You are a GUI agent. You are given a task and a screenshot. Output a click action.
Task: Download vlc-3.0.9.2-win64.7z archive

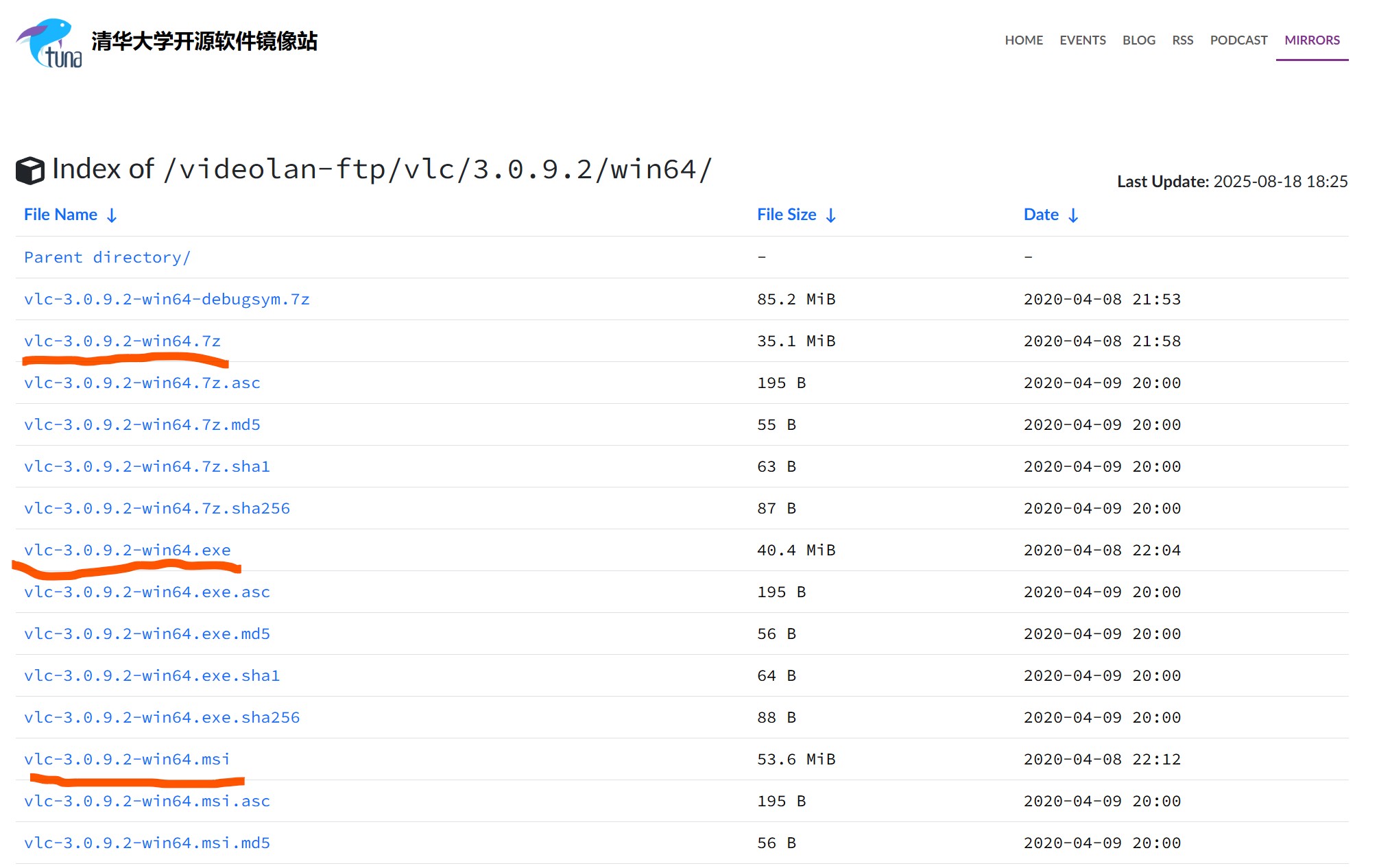click(122, 341)
